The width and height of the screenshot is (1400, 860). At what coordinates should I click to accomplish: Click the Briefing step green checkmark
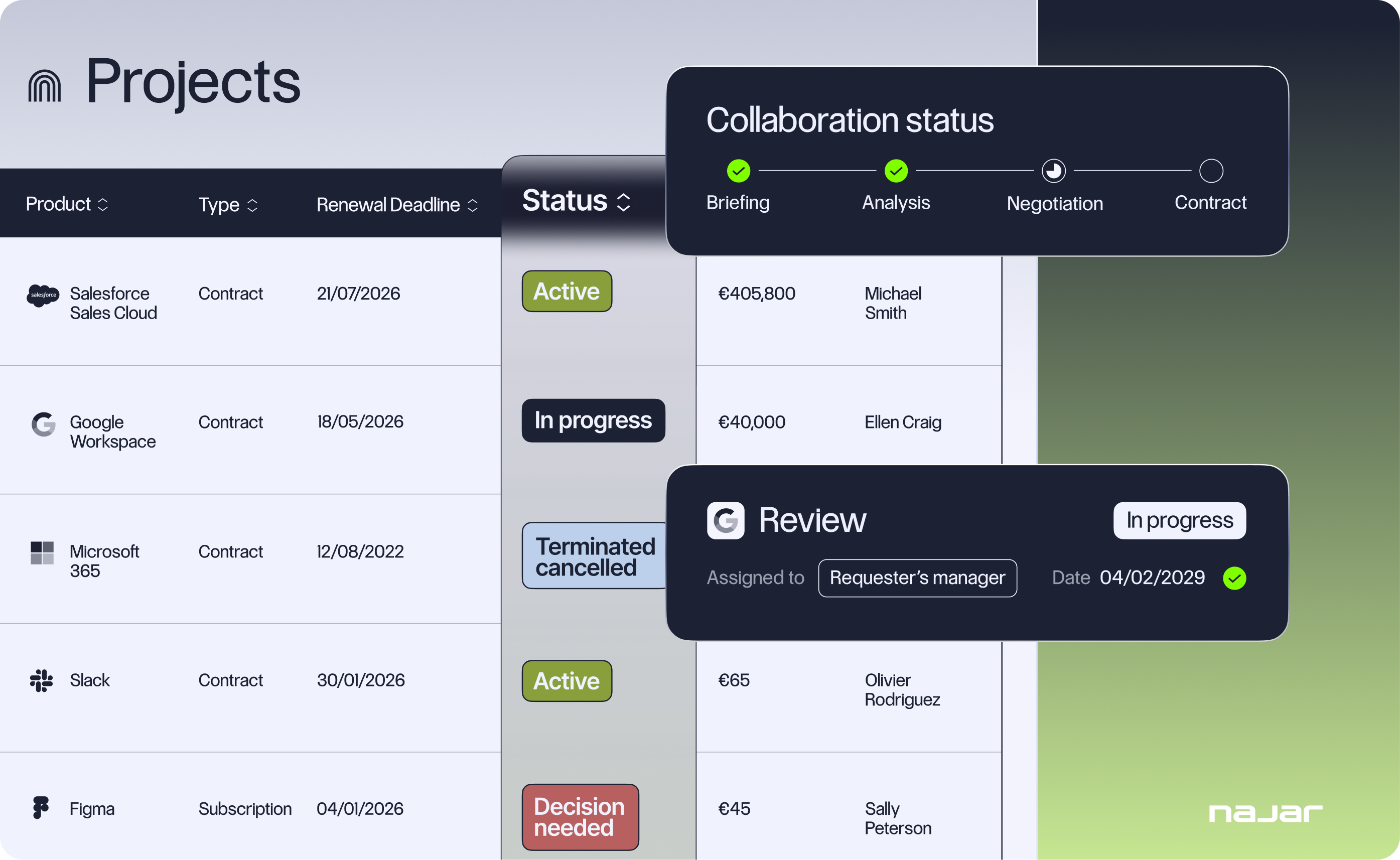[x=738, y=171]
